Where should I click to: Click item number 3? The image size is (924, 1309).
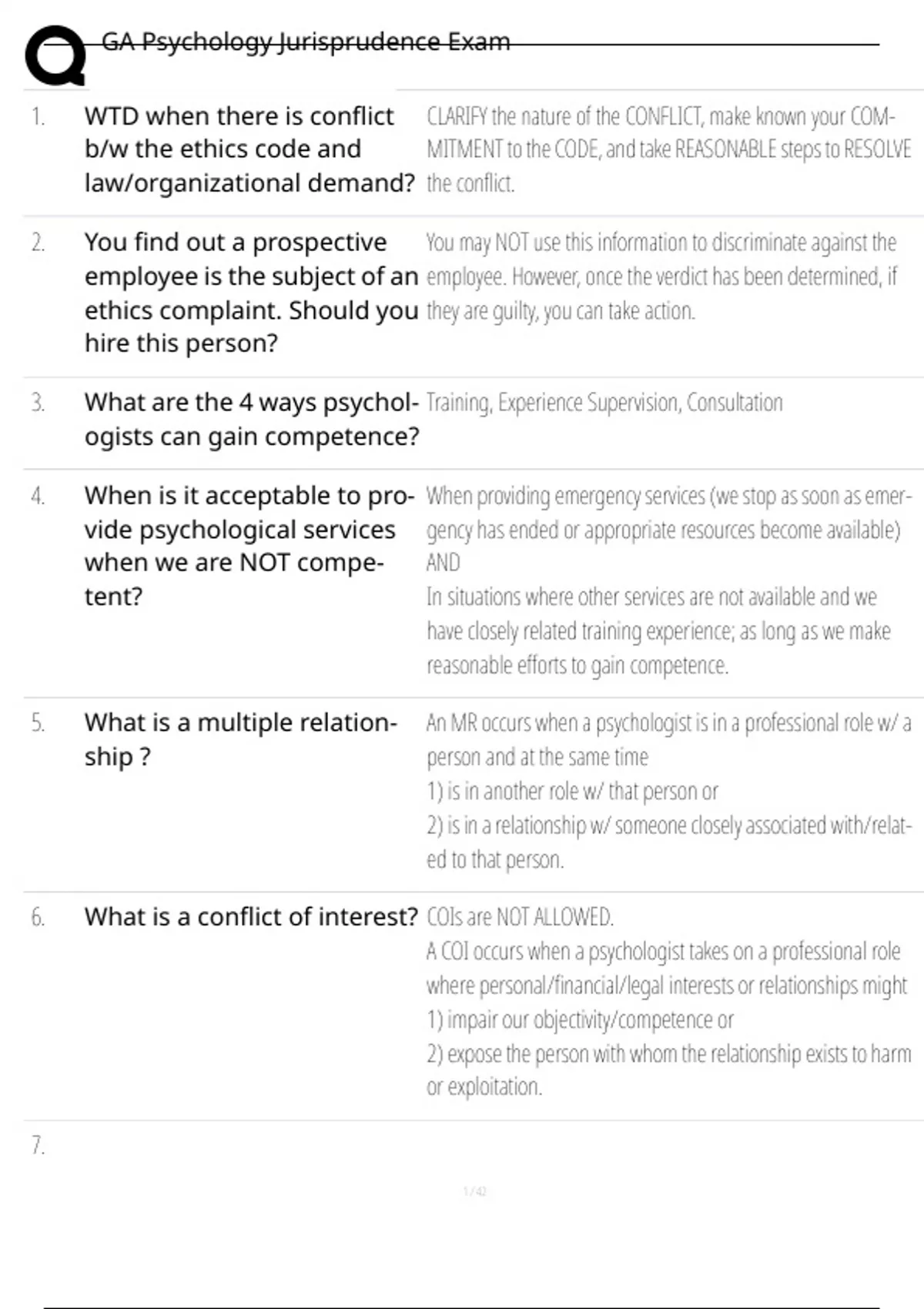pyautogui.click(x=38, y=403)
